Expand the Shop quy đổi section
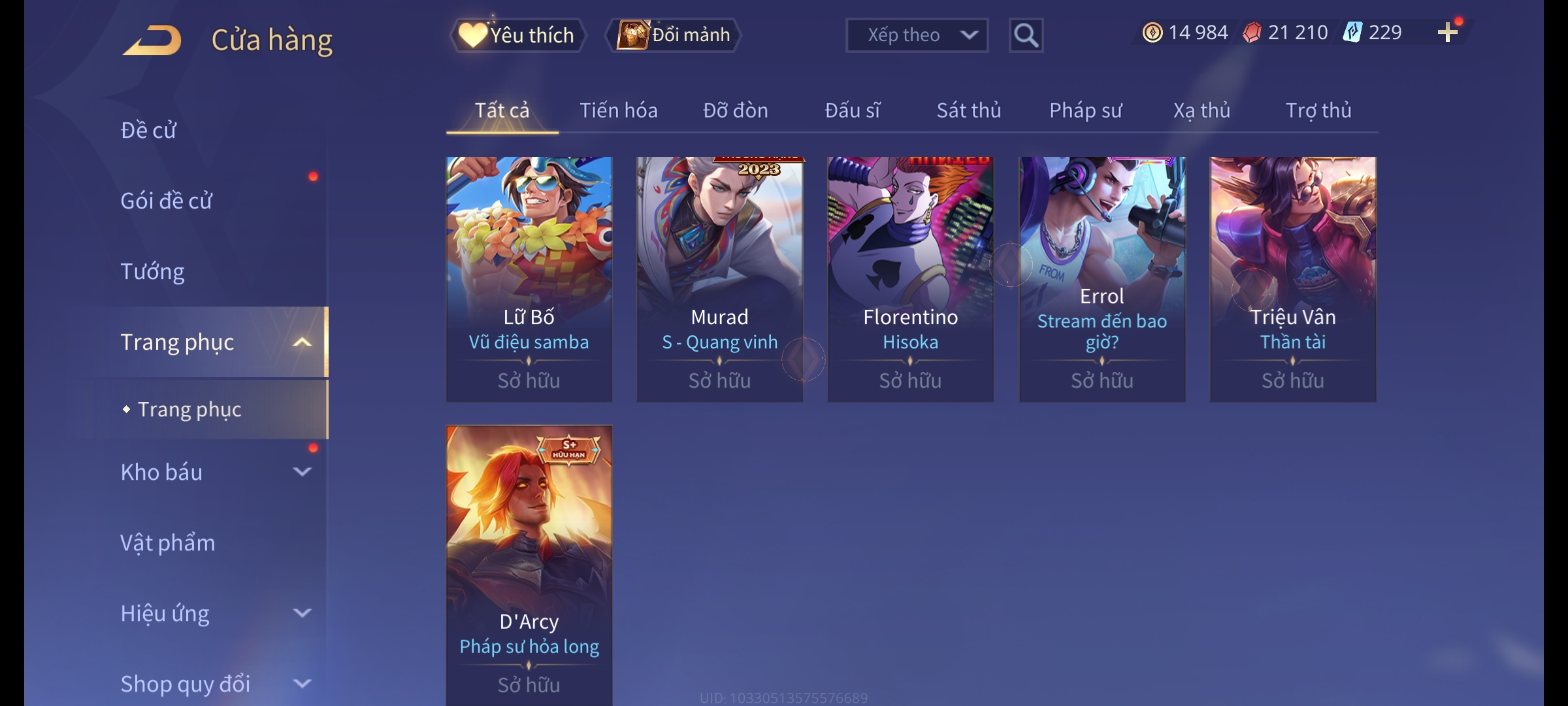1568x706 pixels. (302, 683)
